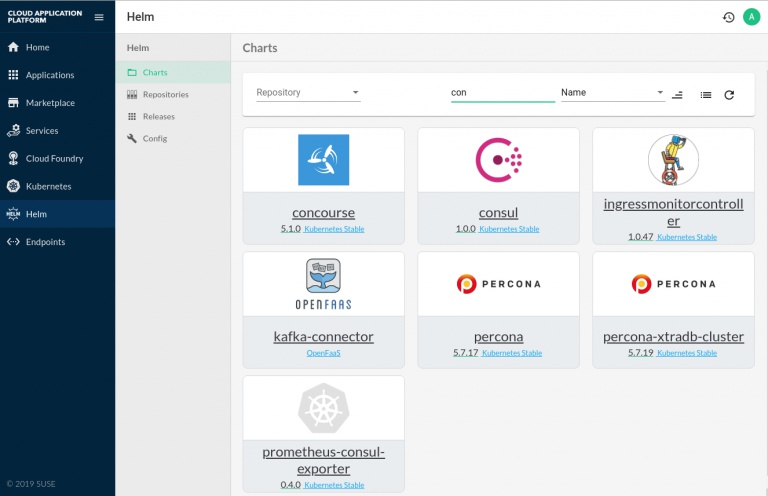Navigate to Endpoints in the sidebar
This screenshot has width=768, height=496.
(x=46, y=242)
